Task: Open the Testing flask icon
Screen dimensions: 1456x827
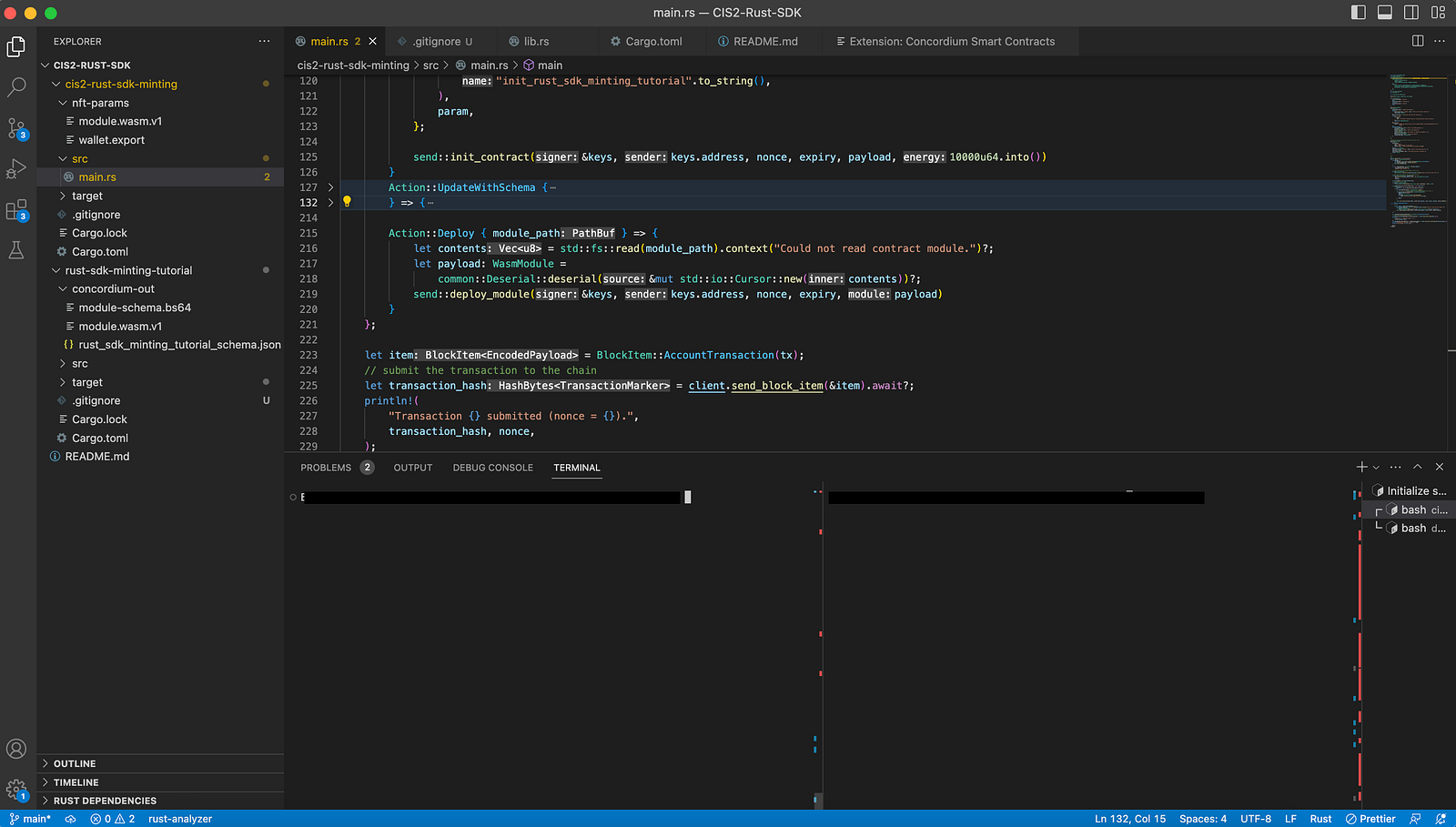Action: (x=16, y=250)
